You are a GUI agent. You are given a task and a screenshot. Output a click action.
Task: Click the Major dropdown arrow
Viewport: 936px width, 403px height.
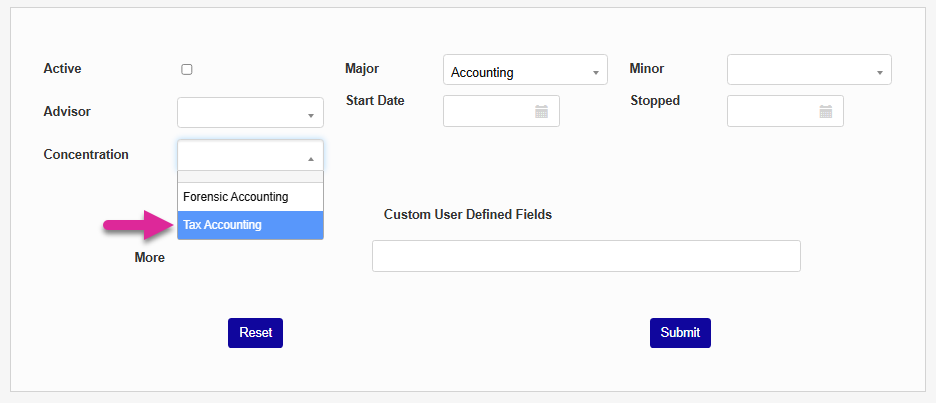595,73
